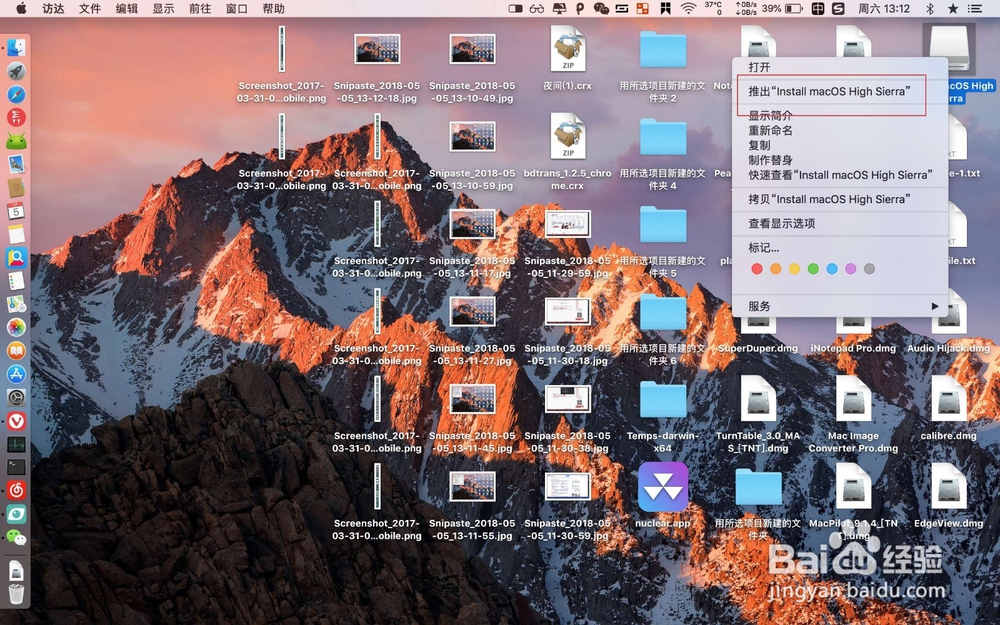The image size is (1000, 625).
Task: Open iBooks orange icon in dock
Action: [17, 351]
